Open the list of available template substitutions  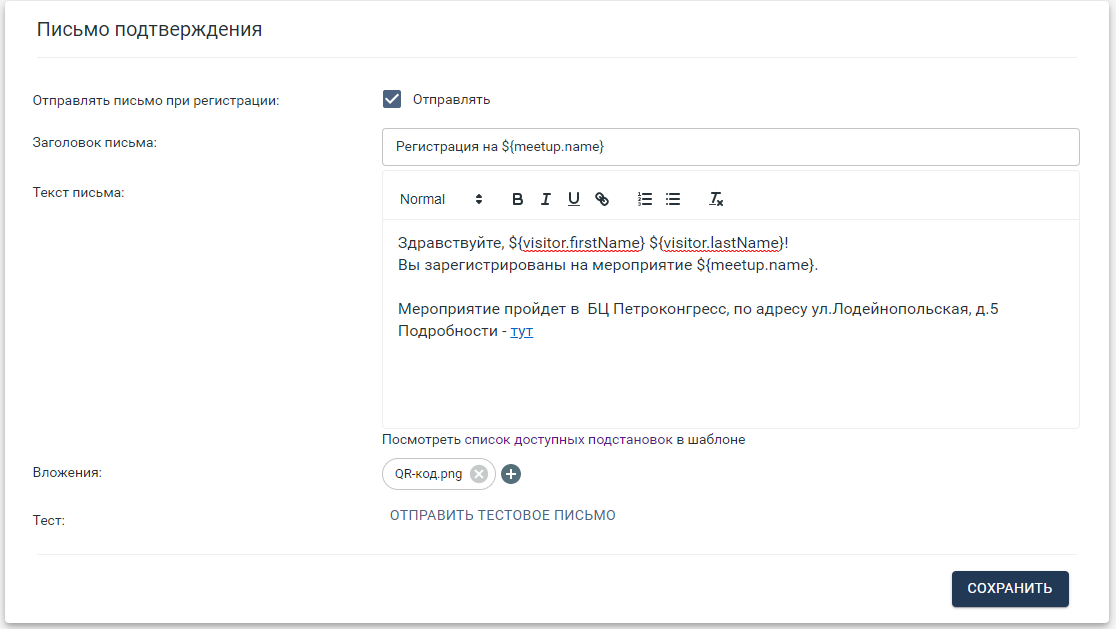point(563,439)
